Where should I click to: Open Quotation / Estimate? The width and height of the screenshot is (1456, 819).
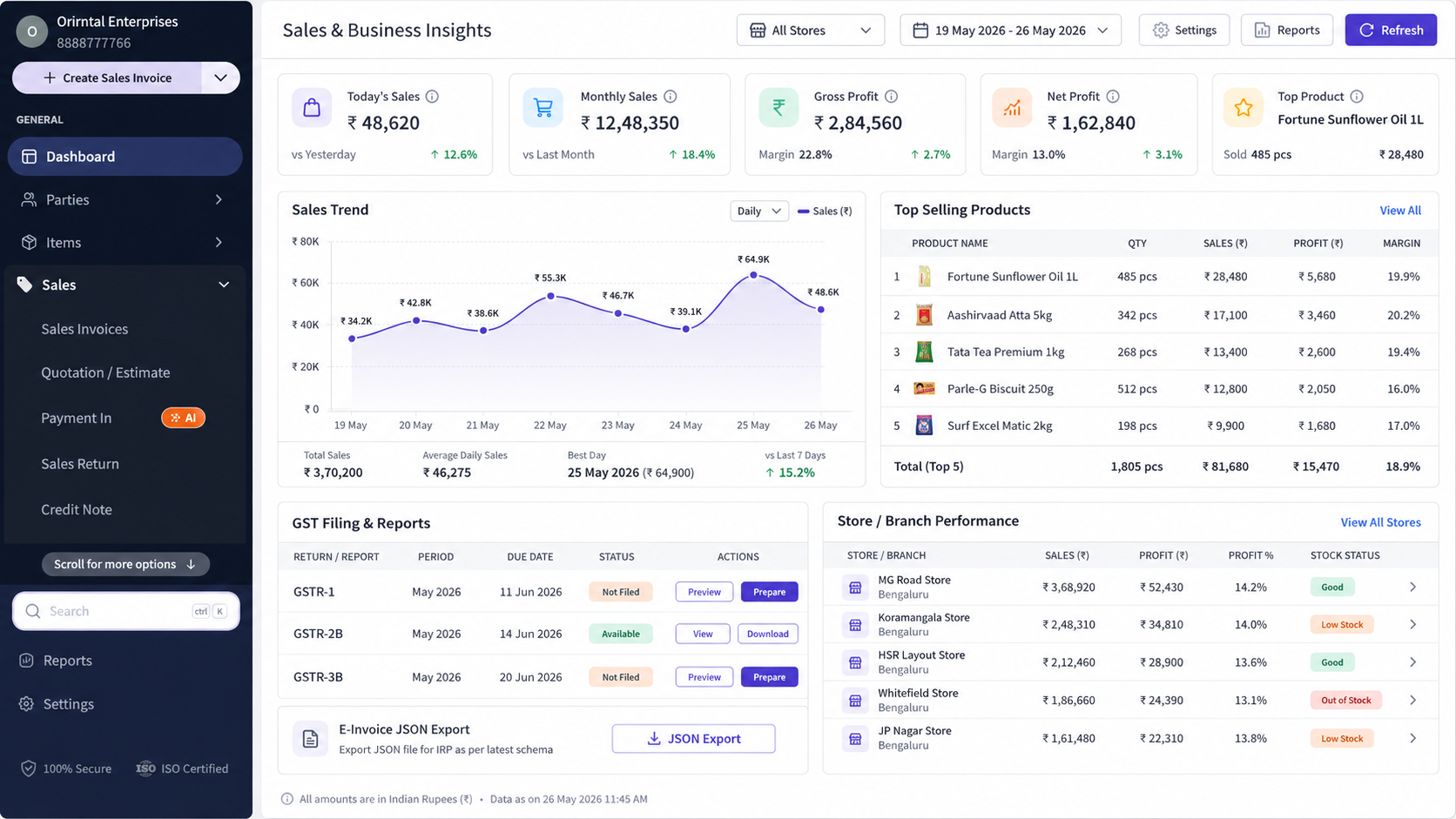tap(105, 373)
